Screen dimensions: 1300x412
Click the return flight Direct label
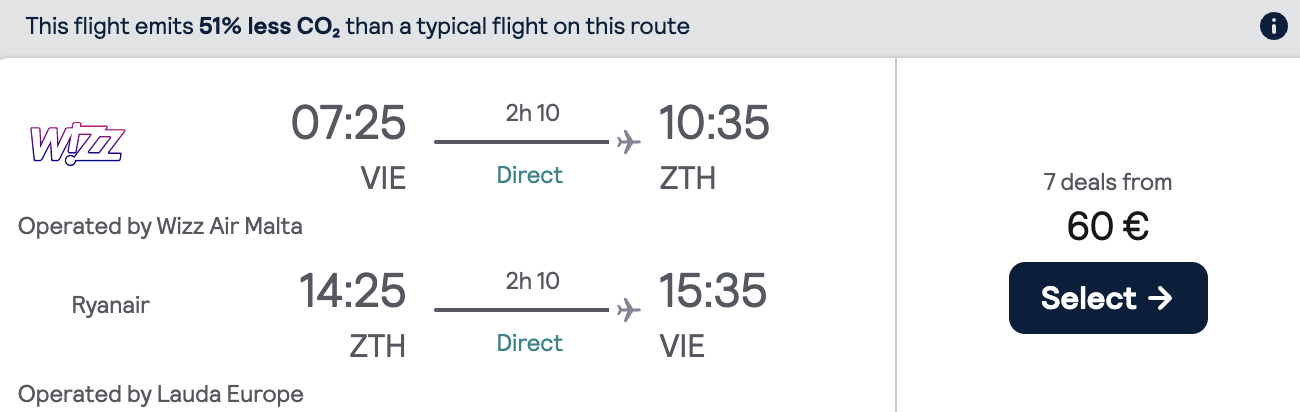(x=530, y=343)
